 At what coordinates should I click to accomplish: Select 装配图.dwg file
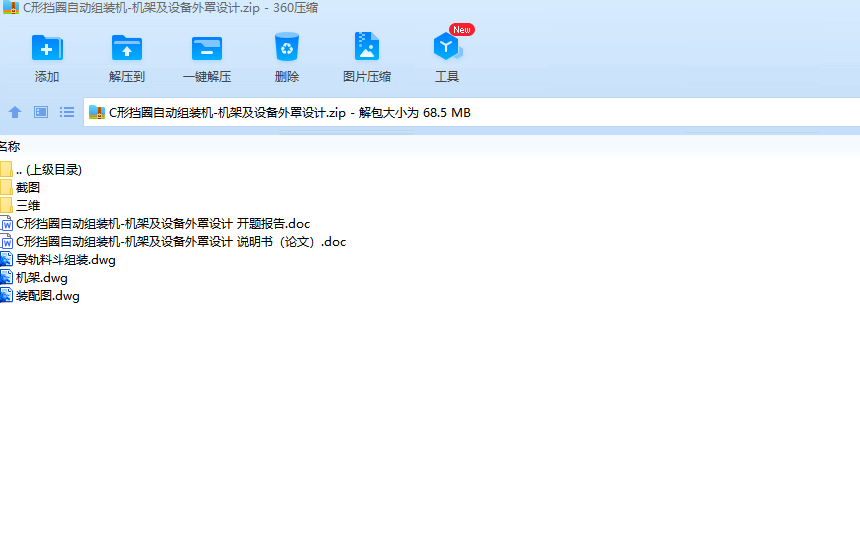[x=40, y=296]
